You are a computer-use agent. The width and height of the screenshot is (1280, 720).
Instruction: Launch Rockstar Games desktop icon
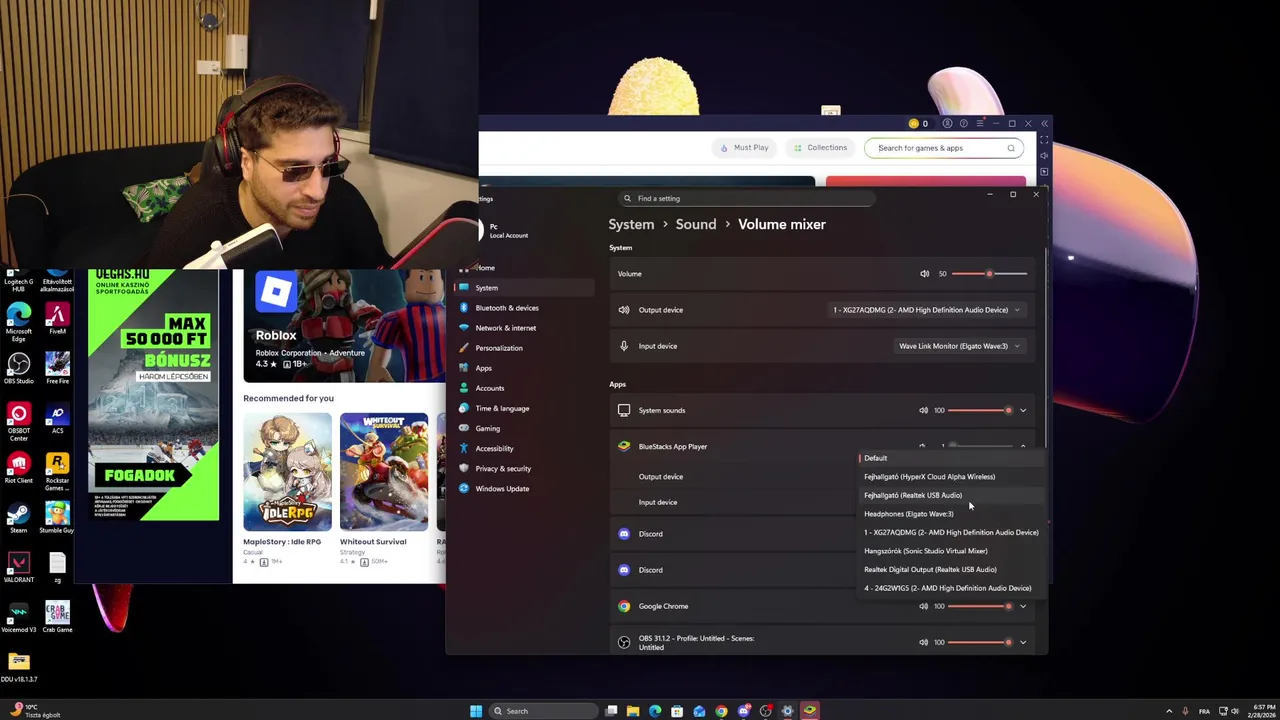pos(57,471)
